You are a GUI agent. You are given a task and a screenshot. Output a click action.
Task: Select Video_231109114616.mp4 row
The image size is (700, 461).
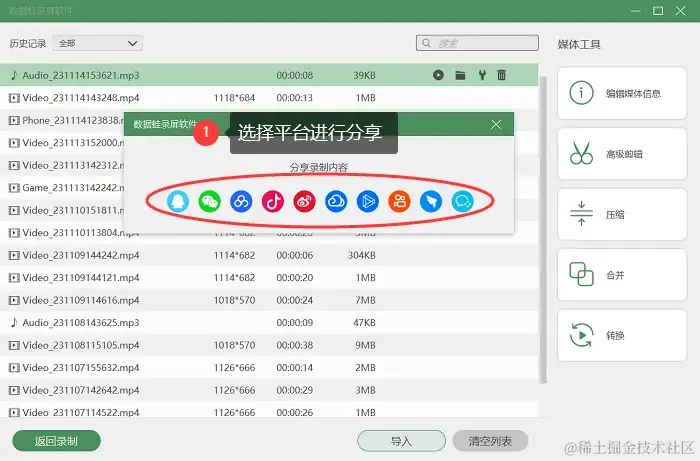(x=269, y=300)
